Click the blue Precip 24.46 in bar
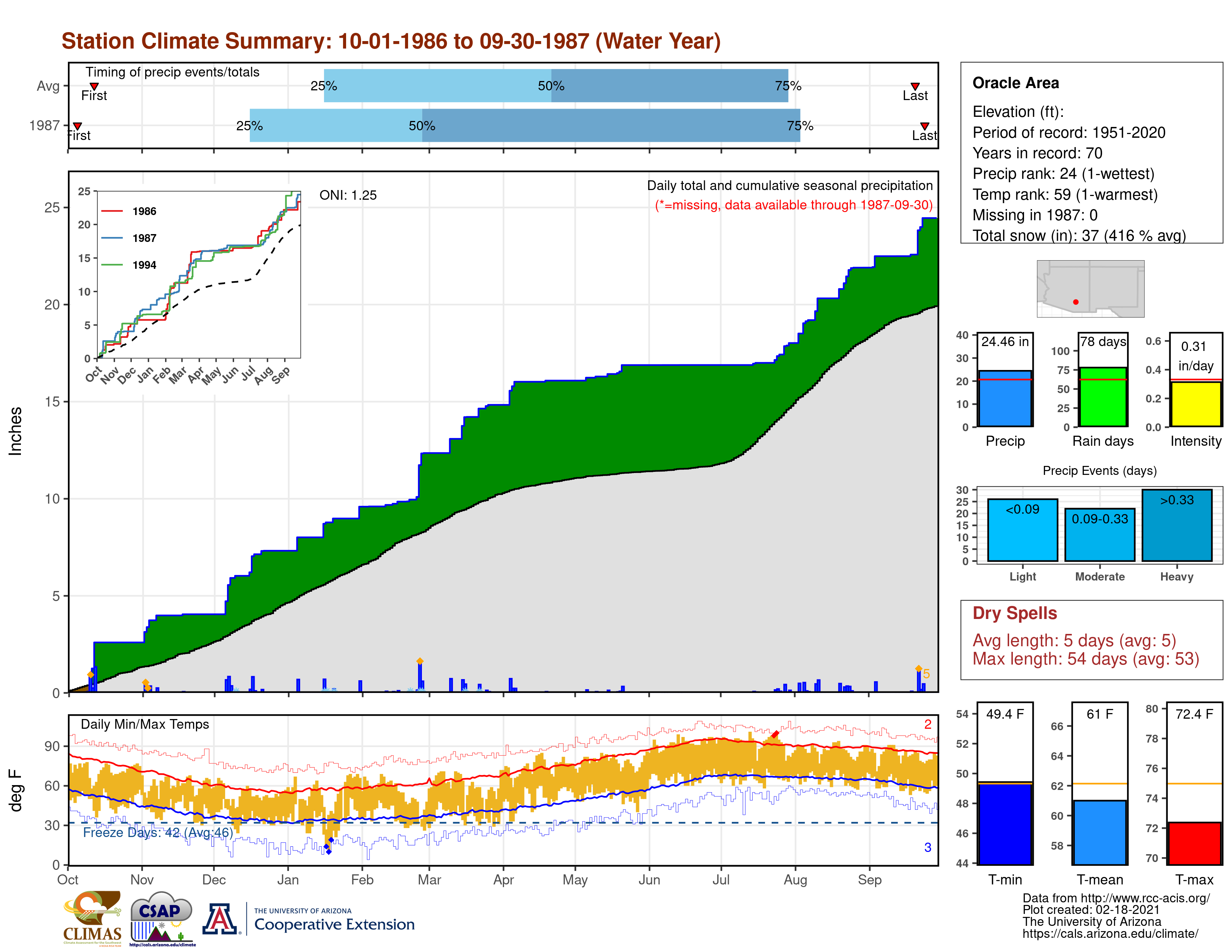The image size is (1232, 952). tap(1005, 398)
